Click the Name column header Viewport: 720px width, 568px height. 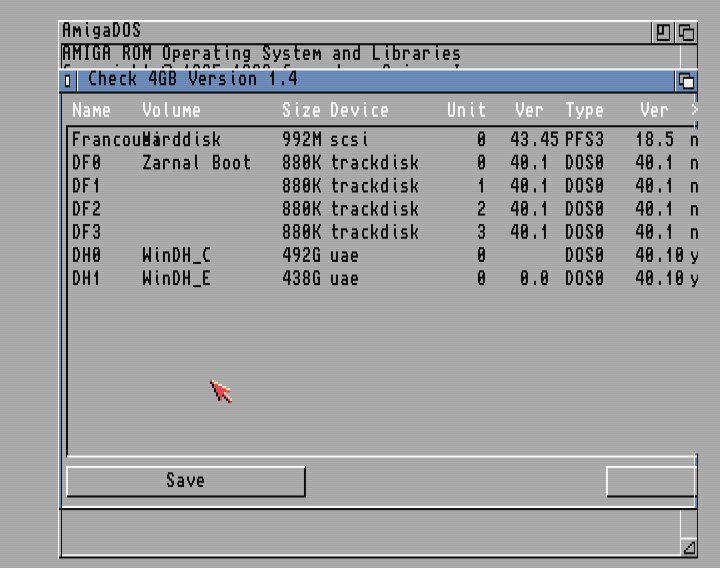91,110
